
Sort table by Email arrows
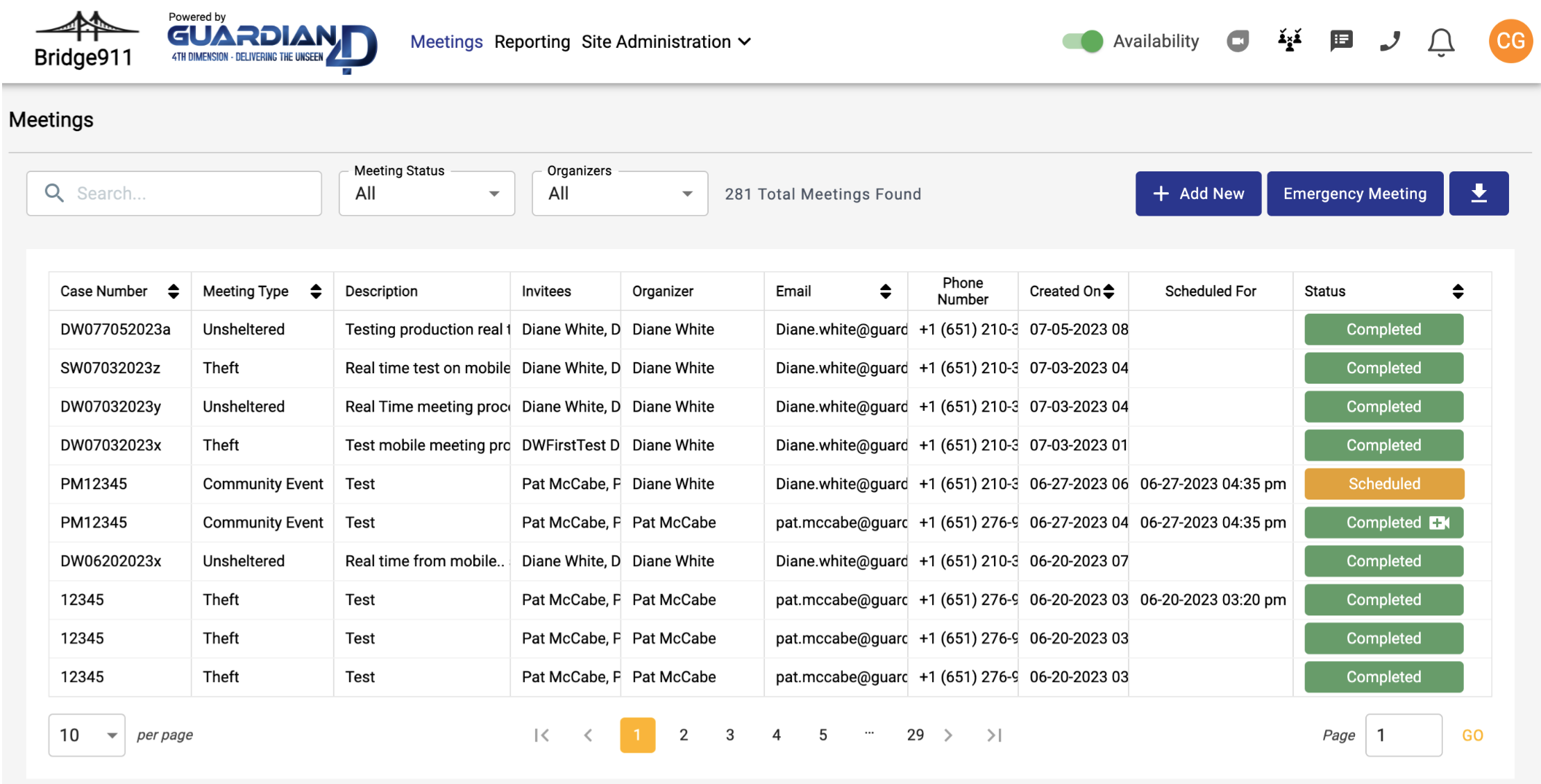[x=885, y=291]
